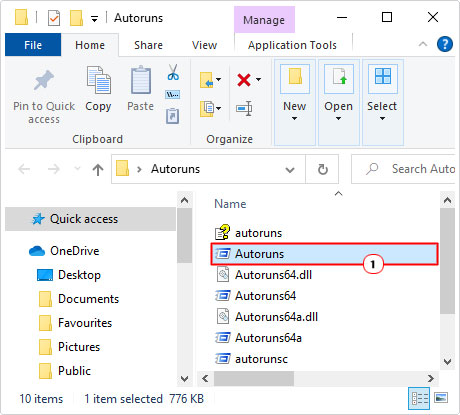Click navigation pane scroll down arrow
This screenshot has width=460, height=415.
[x=184, y=379]
